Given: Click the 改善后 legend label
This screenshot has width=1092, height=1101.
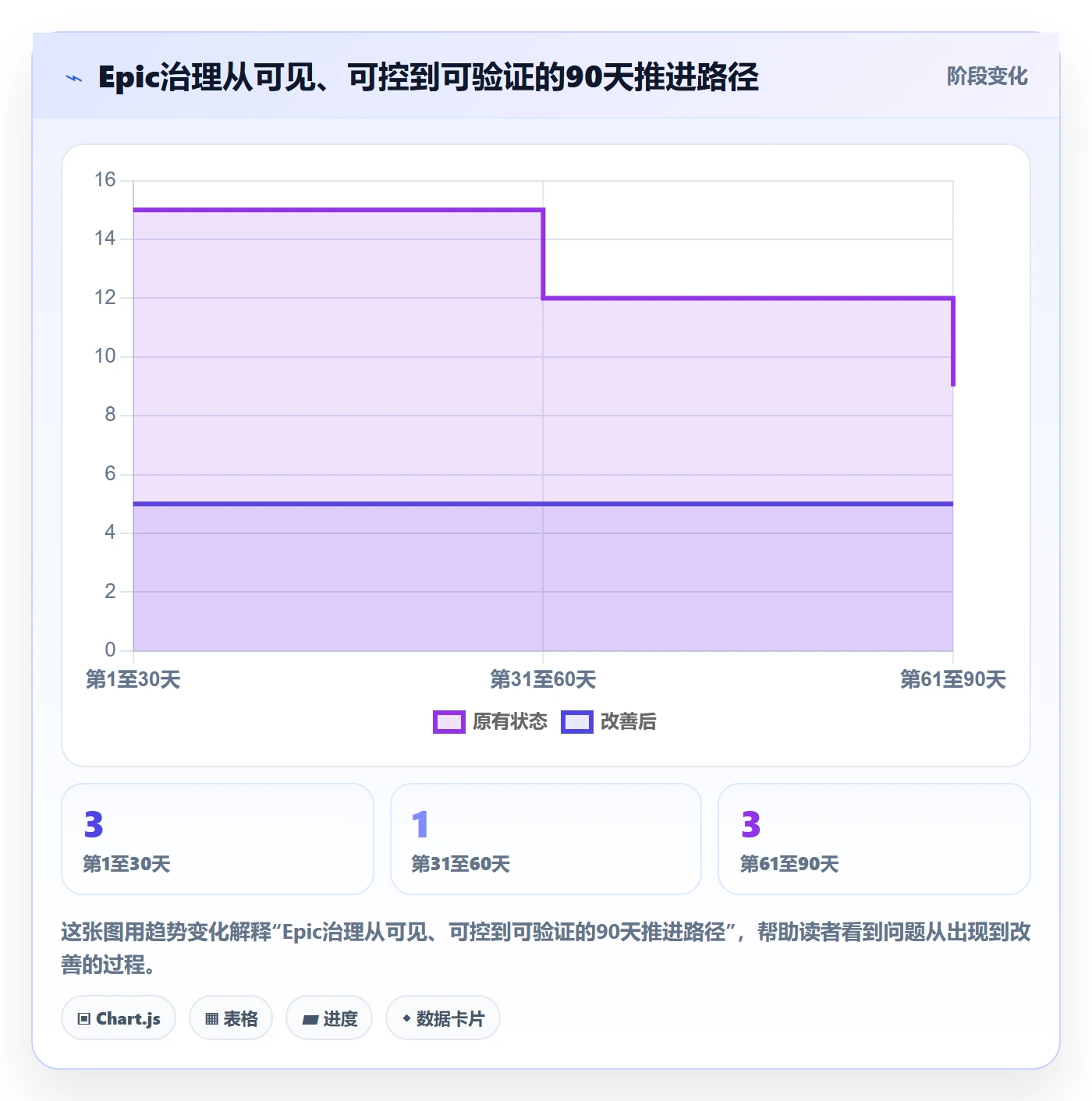Looking at the screenshot, I should (x=629, y=722).
